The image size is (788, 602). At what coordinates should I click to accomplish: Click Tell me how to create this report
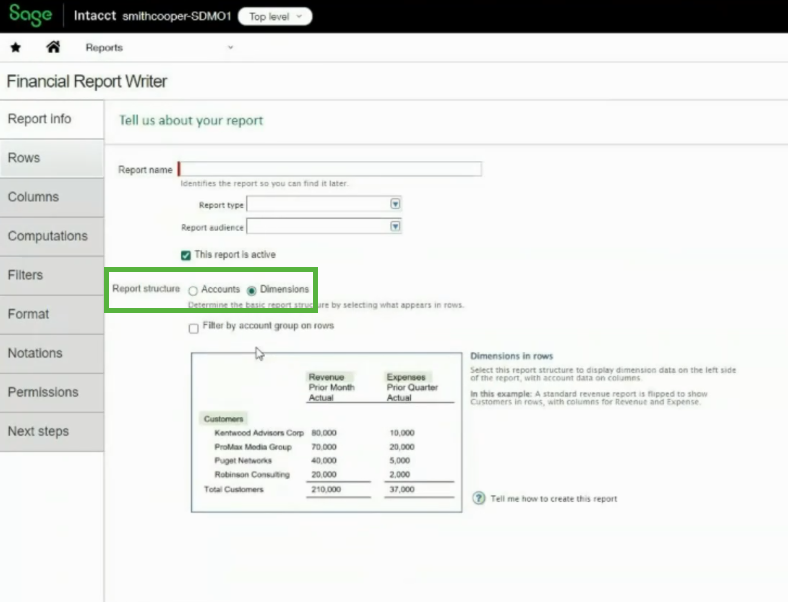click(x=553, y=498)
